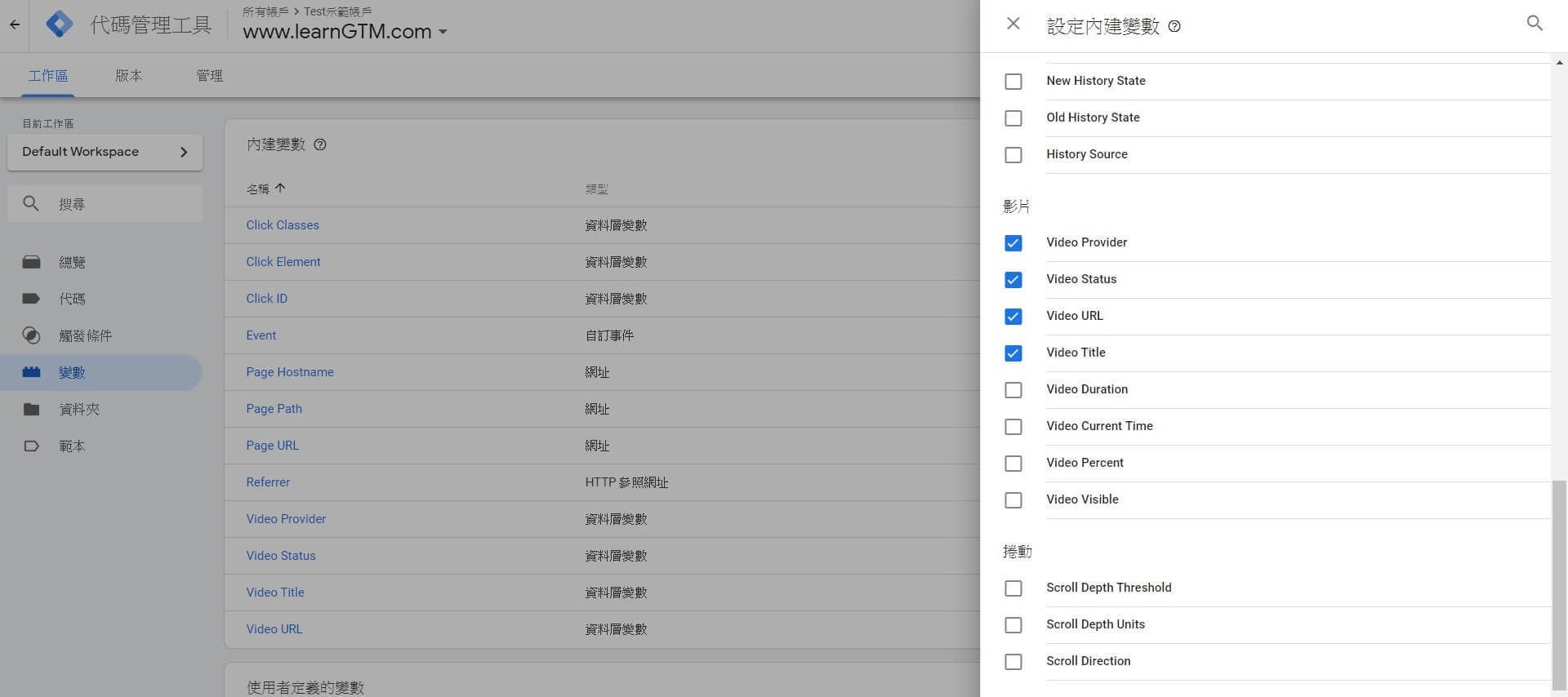Switch to the 版本 tab

click(128, 75)
